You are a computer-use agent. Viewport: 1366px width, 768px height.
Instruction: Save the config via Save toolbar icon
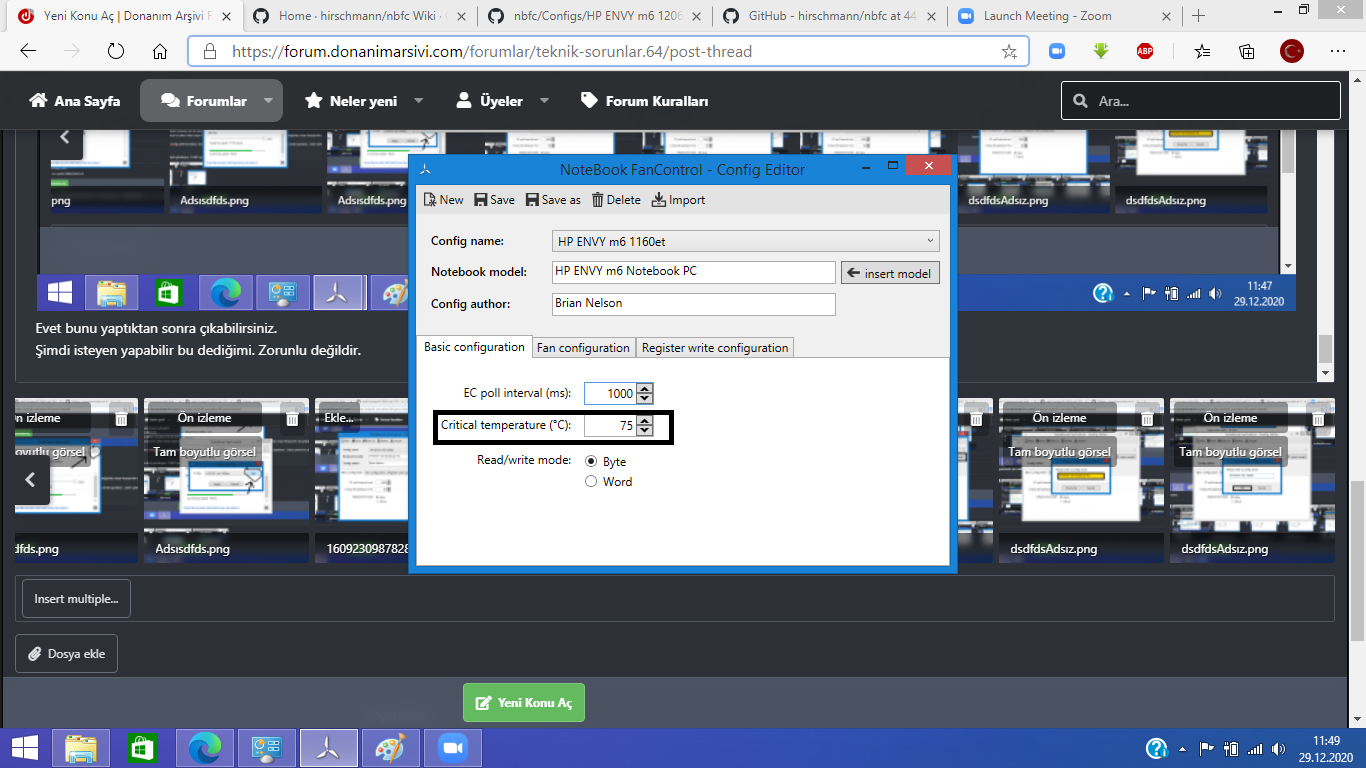coord(495,200)
